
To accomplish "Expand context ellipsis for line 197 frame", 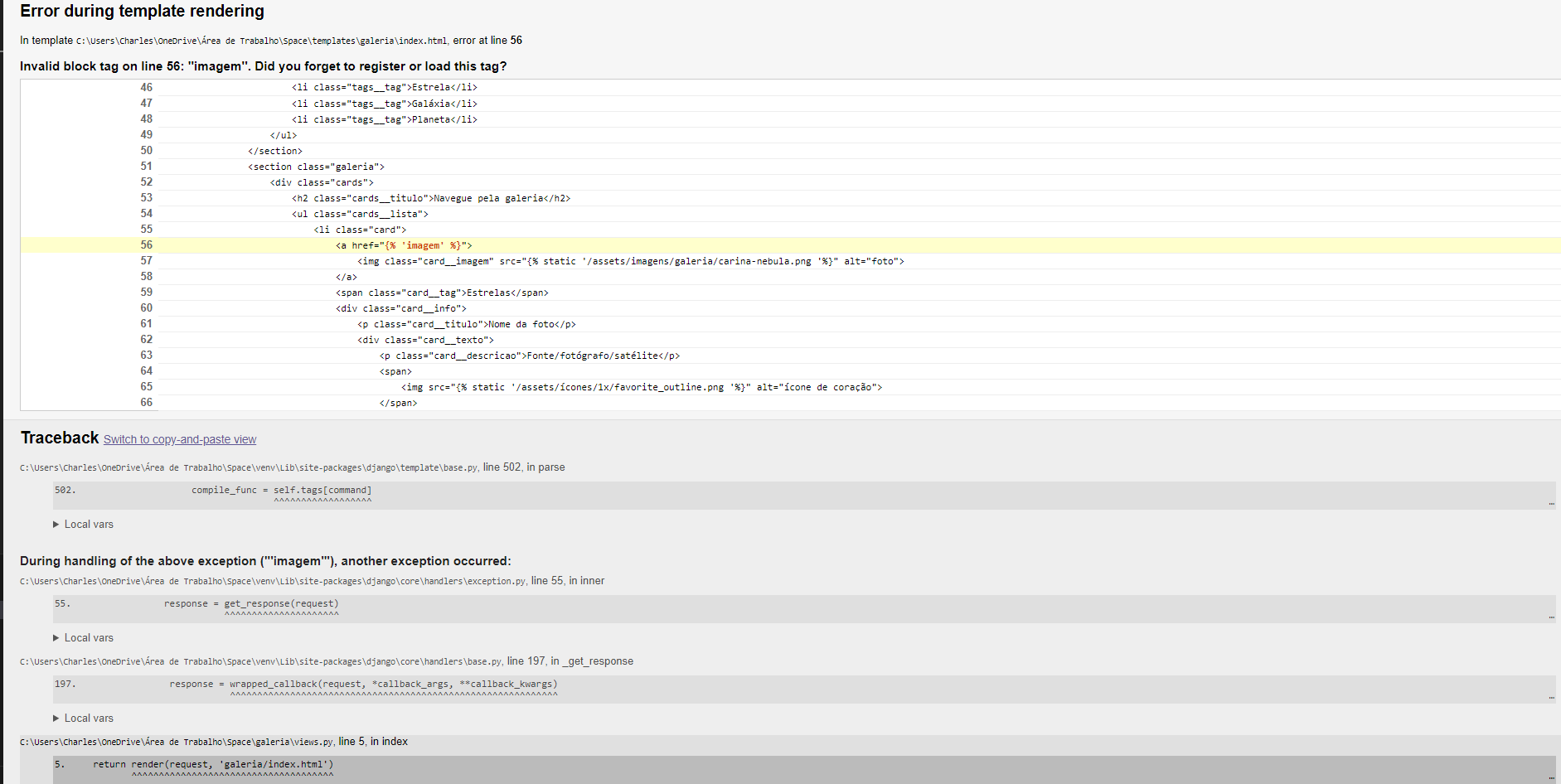I will pos(1551,697).
